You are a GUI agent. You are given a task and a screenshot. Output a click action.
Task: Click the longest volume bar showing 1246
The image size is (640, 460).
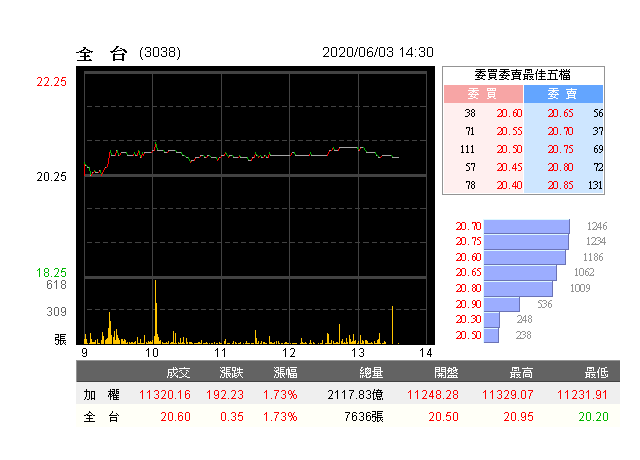pyautogui.click(x=526, y=227)
